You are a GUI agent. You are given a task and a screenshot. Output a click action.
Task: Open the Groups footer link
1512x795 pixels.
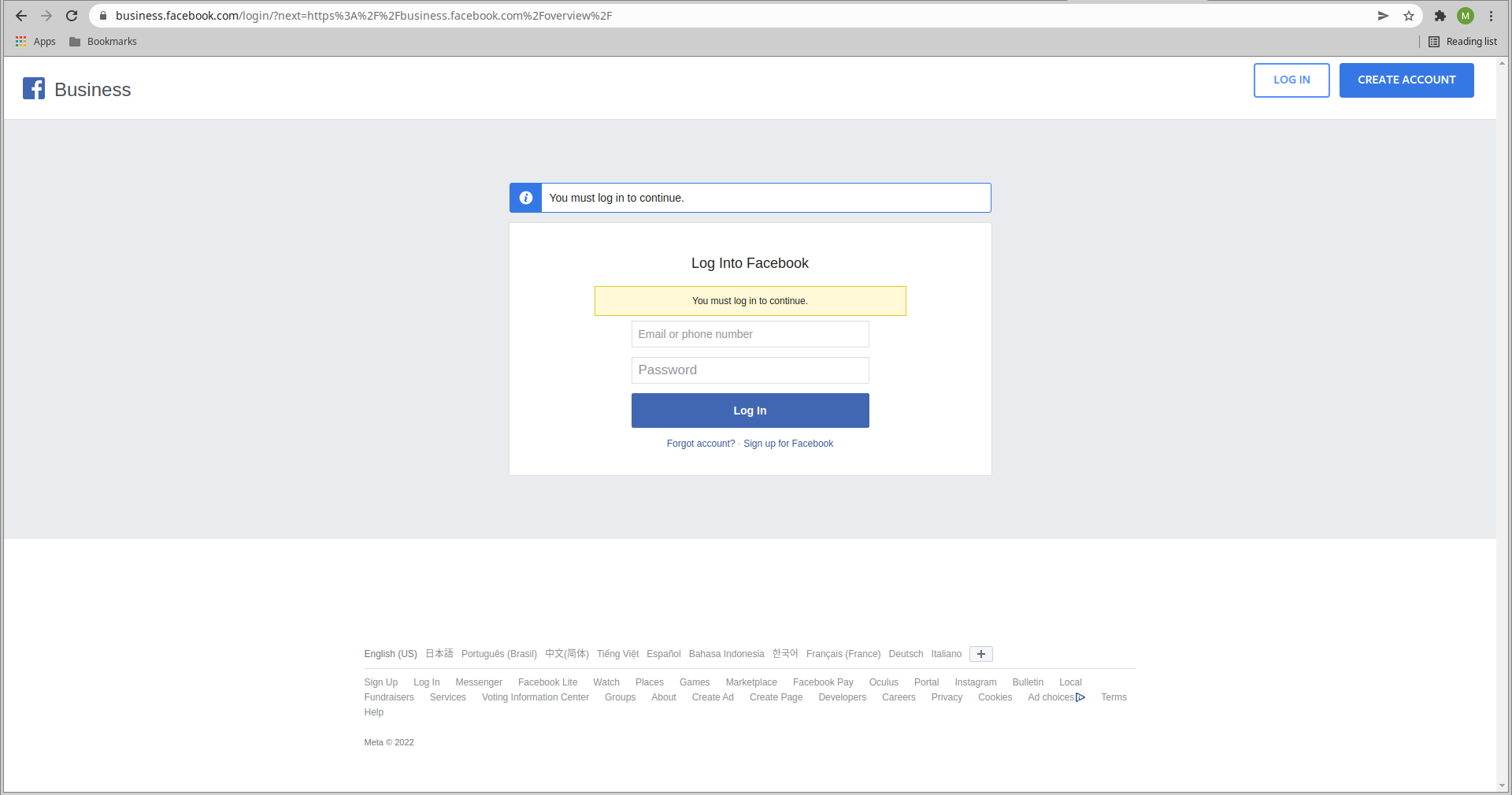coord(621,697)
